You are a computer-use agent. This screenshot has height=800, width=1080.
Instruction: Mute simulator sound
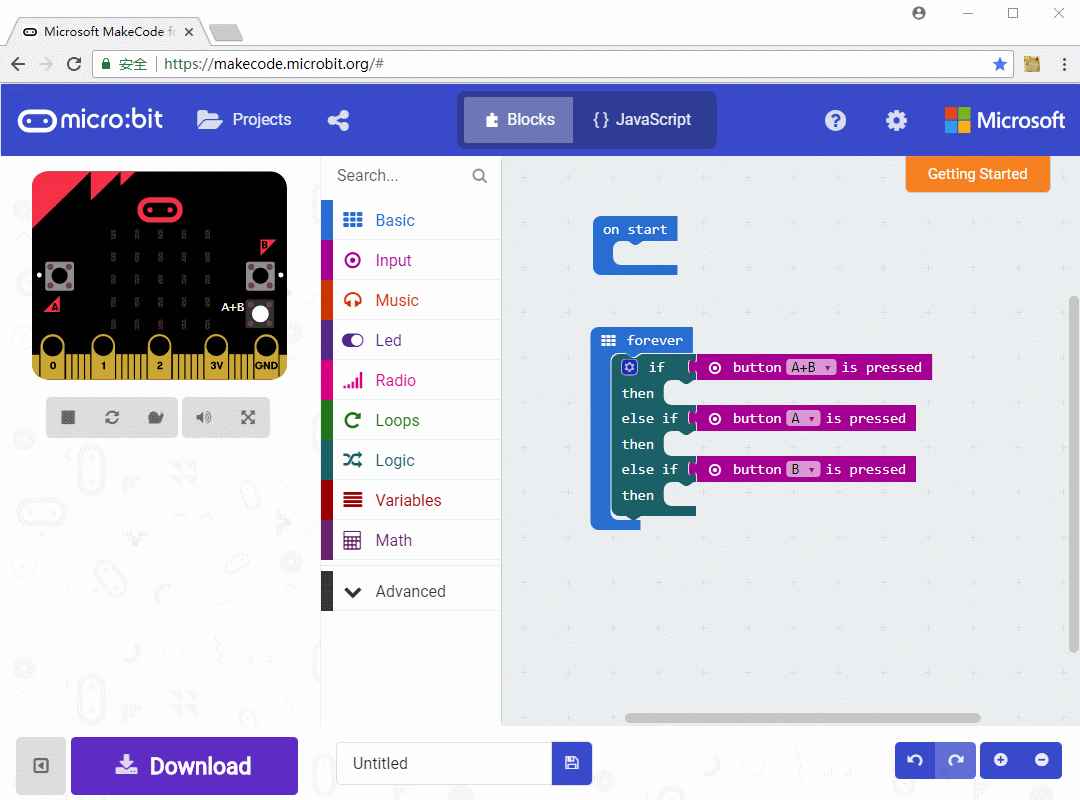click(x=202, y=418)
